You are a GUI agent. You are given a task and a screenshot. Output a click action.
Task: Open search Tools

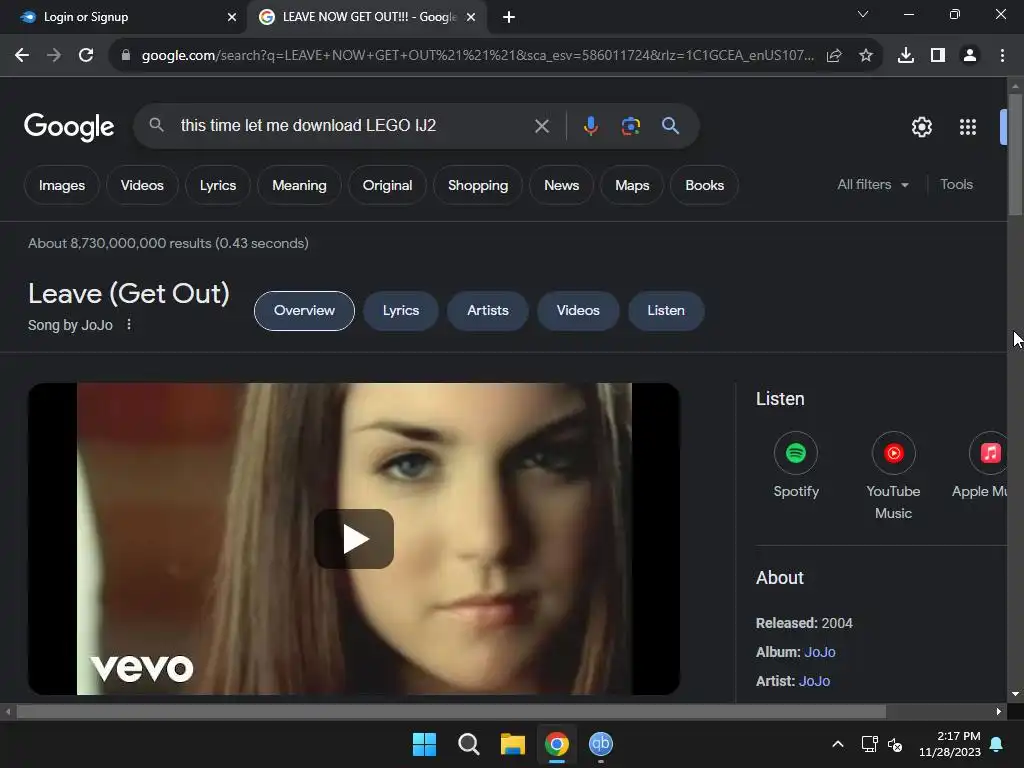(x=956, y=185)
